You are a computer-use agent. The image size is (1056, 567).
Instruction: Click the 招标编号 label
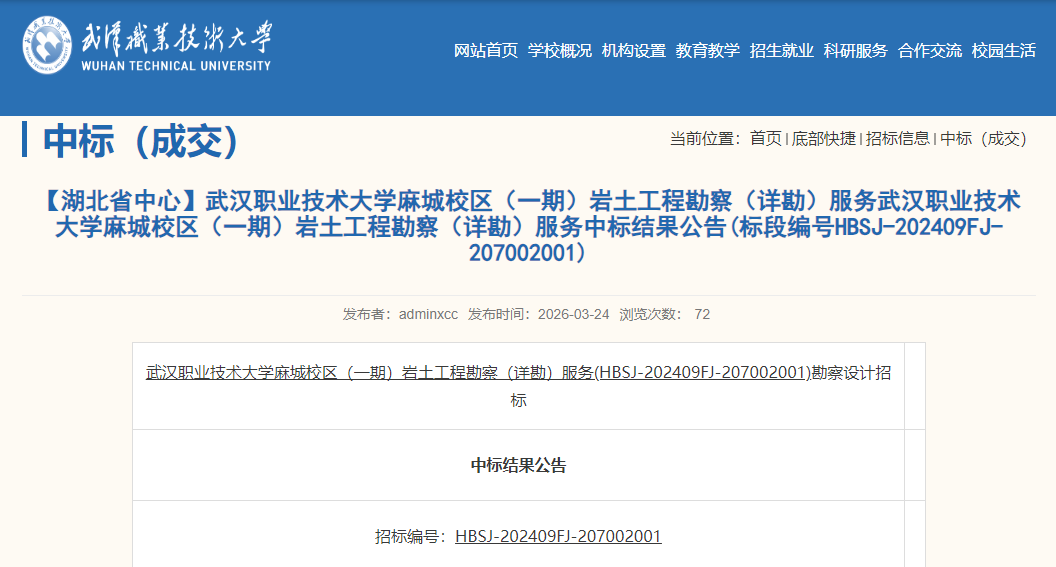point(411,536)
